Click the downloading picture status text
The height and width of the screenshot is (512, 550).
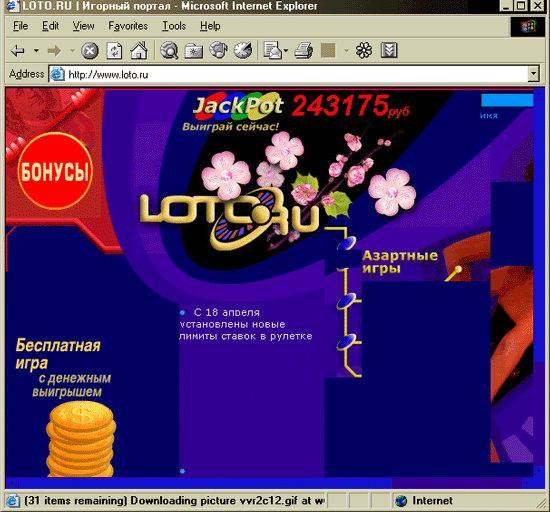tap(174, 501)
